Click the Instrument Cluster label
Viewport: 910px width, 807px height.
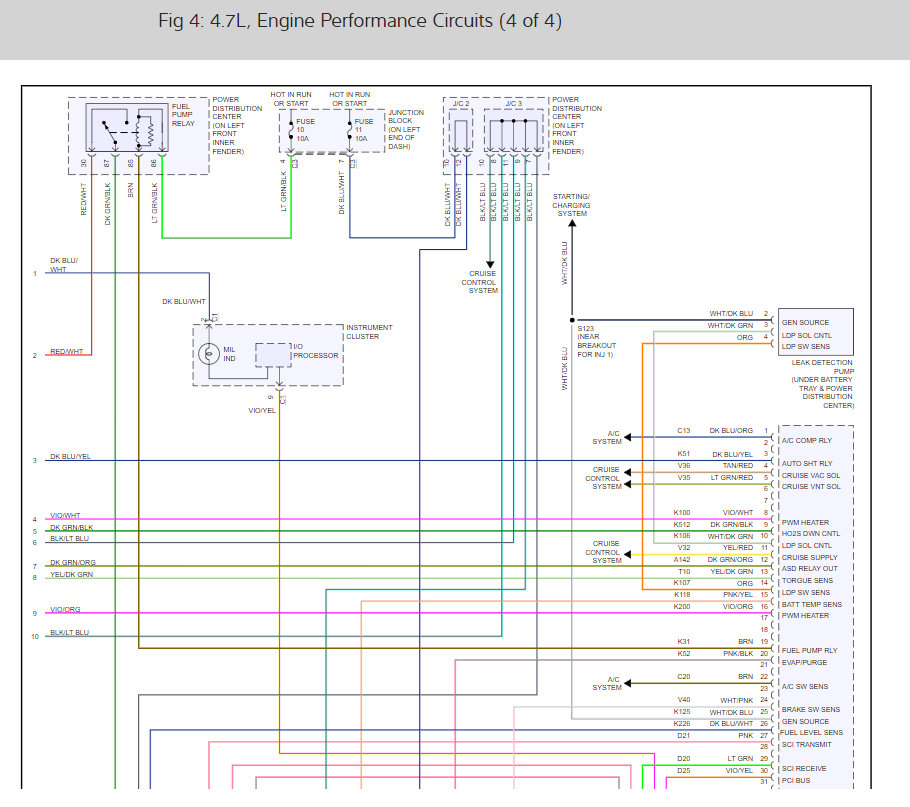point(369,332)
